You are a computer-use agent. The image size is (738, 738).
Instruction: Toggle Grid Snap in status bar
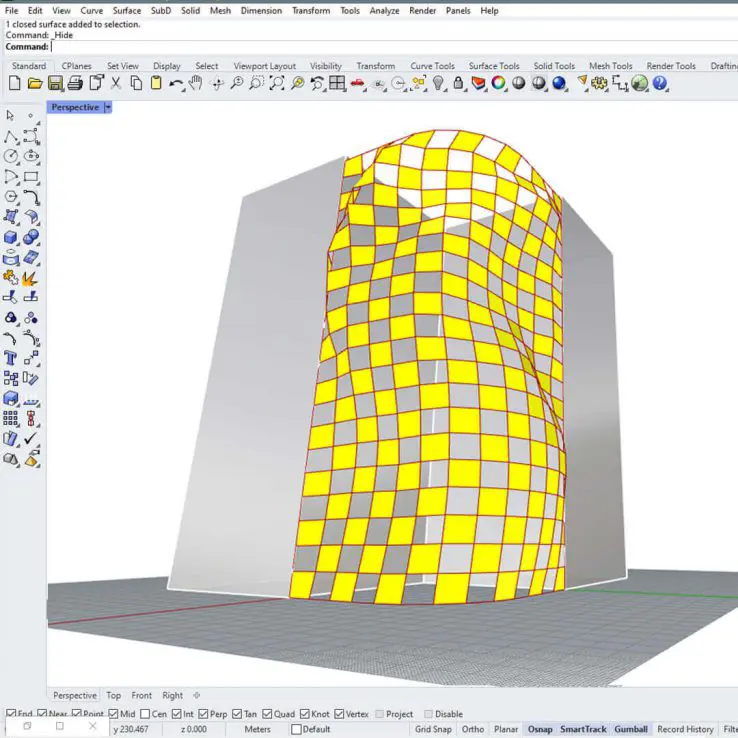pos(433,729)
